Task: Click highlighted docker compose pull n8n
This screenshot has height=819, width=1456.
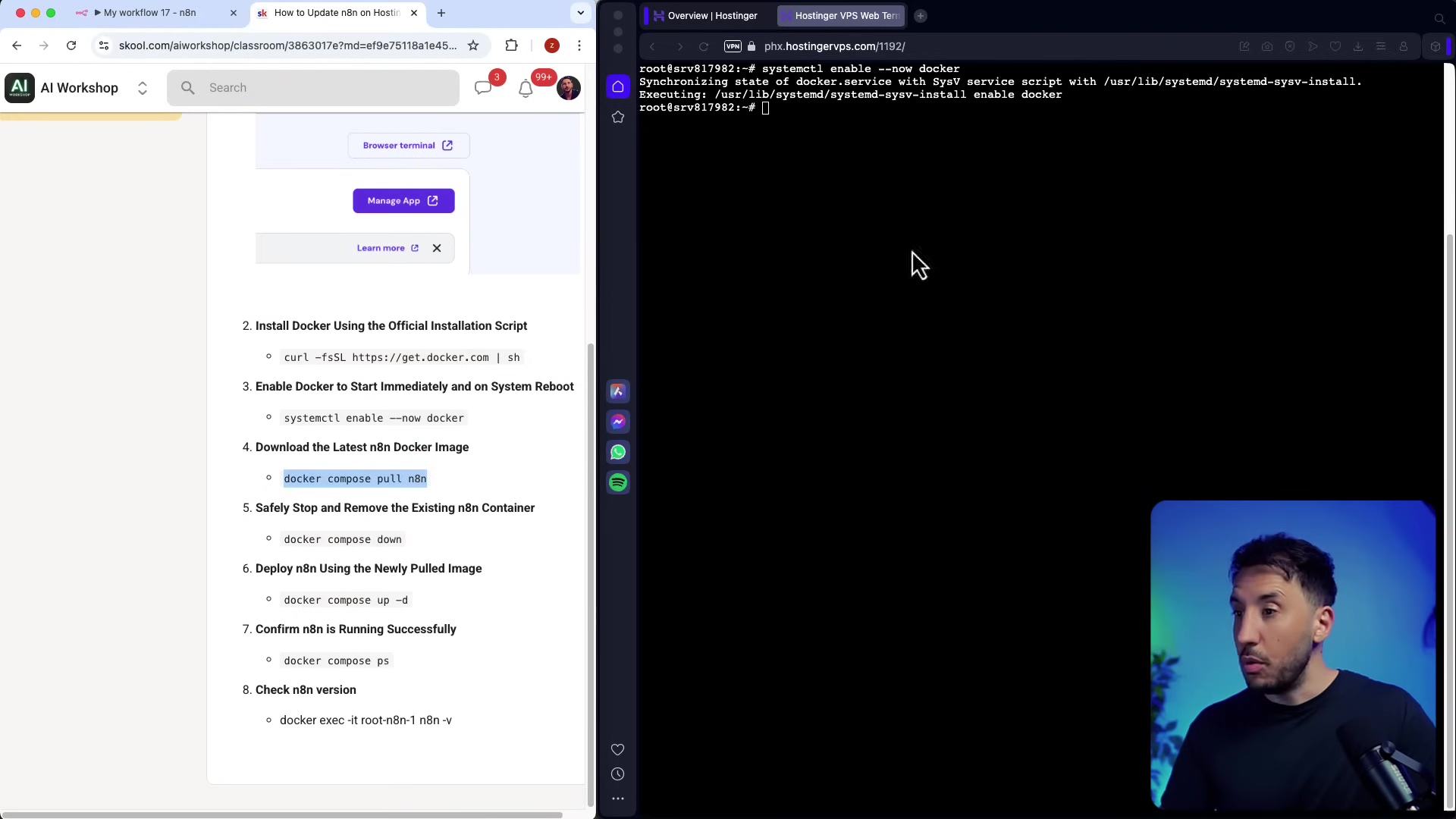Action: (355, 479)
